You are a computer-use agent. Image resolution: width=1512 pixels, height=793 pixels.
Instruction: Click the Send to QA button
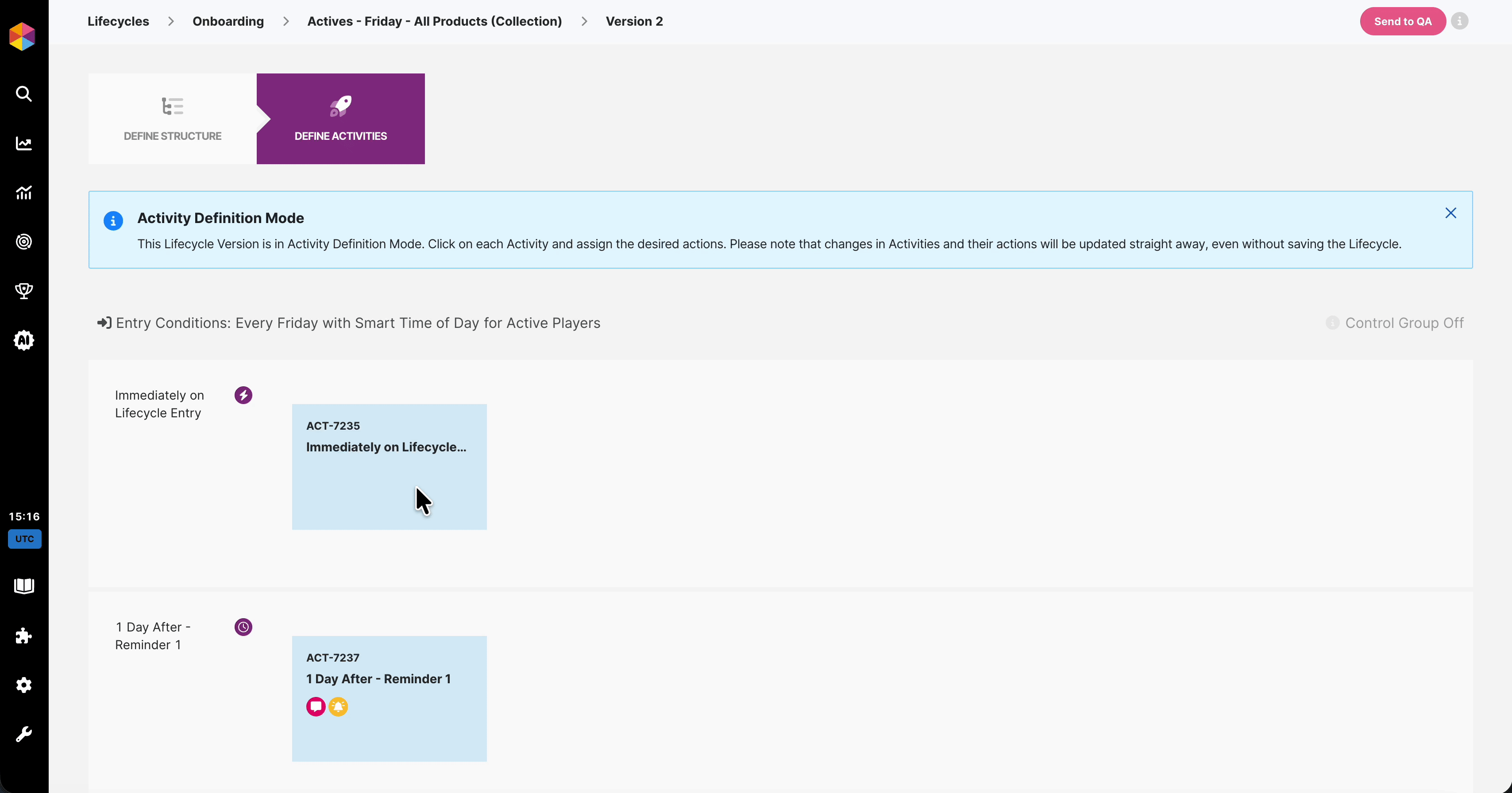[x=1402, y=21]
